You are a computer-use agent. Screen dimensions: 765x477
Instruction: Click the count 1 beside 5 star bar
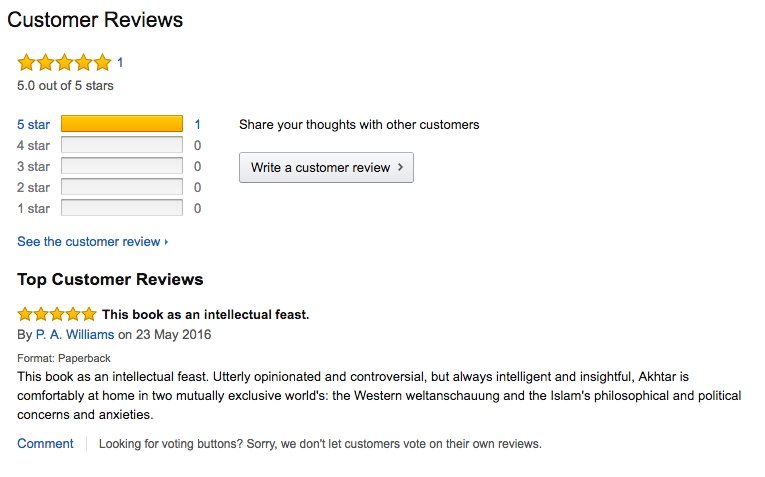point(198,125)
